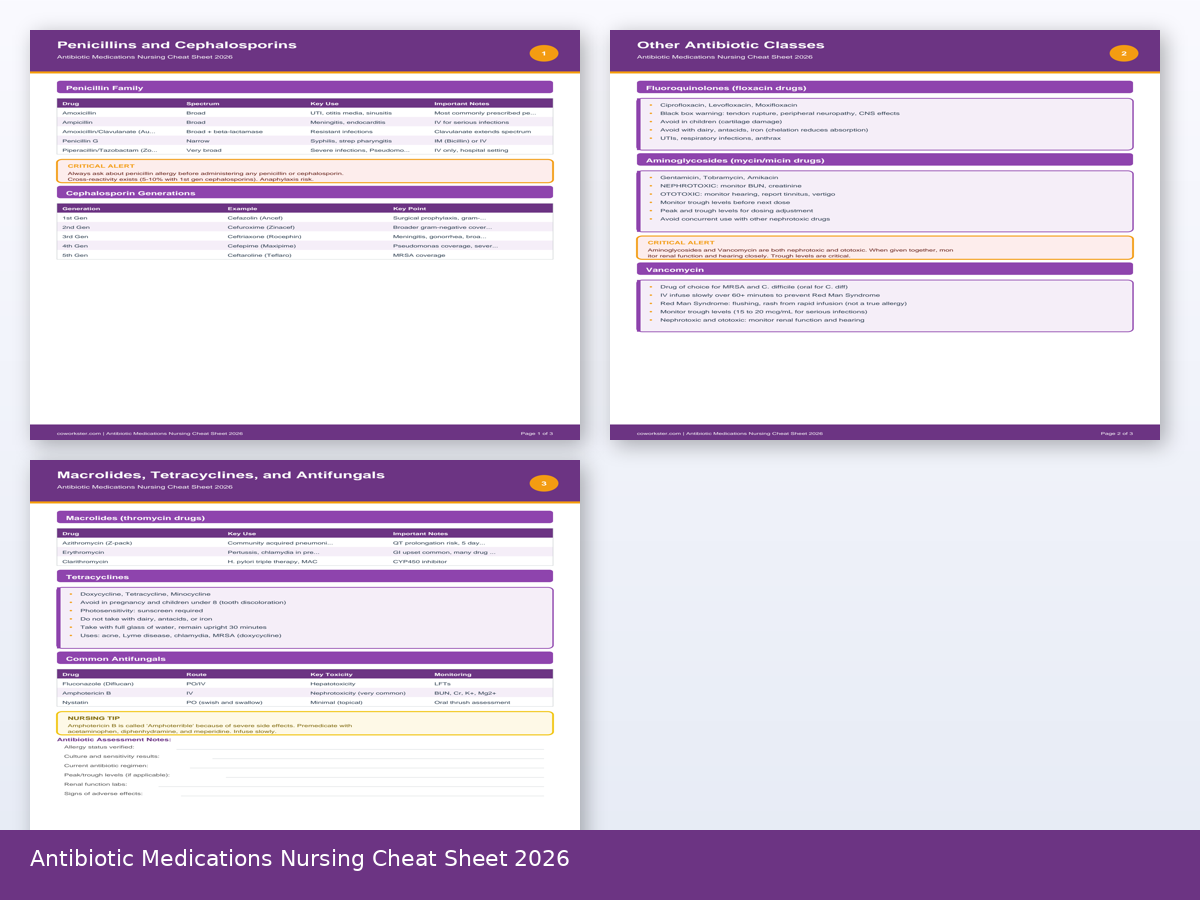Click the Cephalosporin Generations section header
This screenshot has width=1200, height=900.
click(x=304, y=193)
